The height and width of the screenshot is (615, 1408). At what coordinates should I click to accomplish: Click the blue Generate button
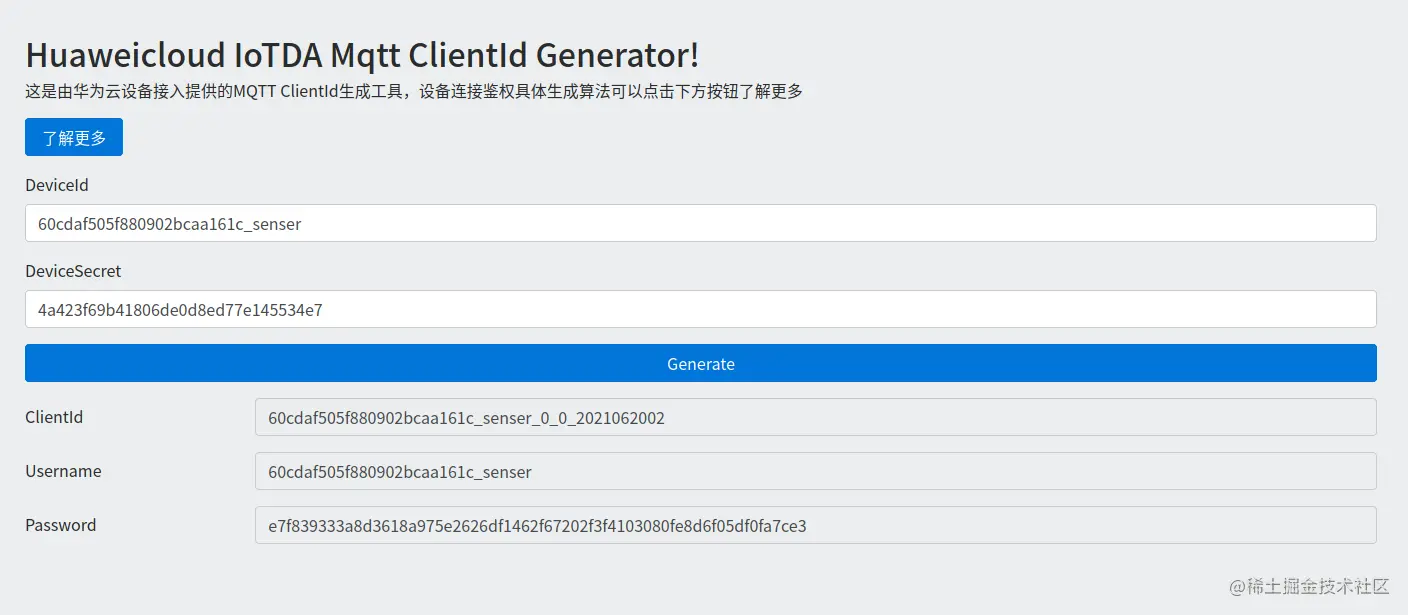pyautogui.click(x=701, y=363)
